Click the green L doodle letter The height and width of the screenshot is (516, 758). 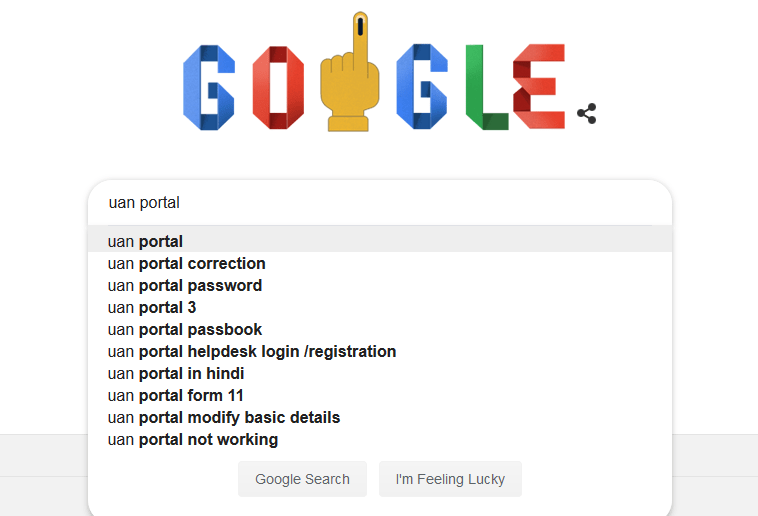coord(487,88)
